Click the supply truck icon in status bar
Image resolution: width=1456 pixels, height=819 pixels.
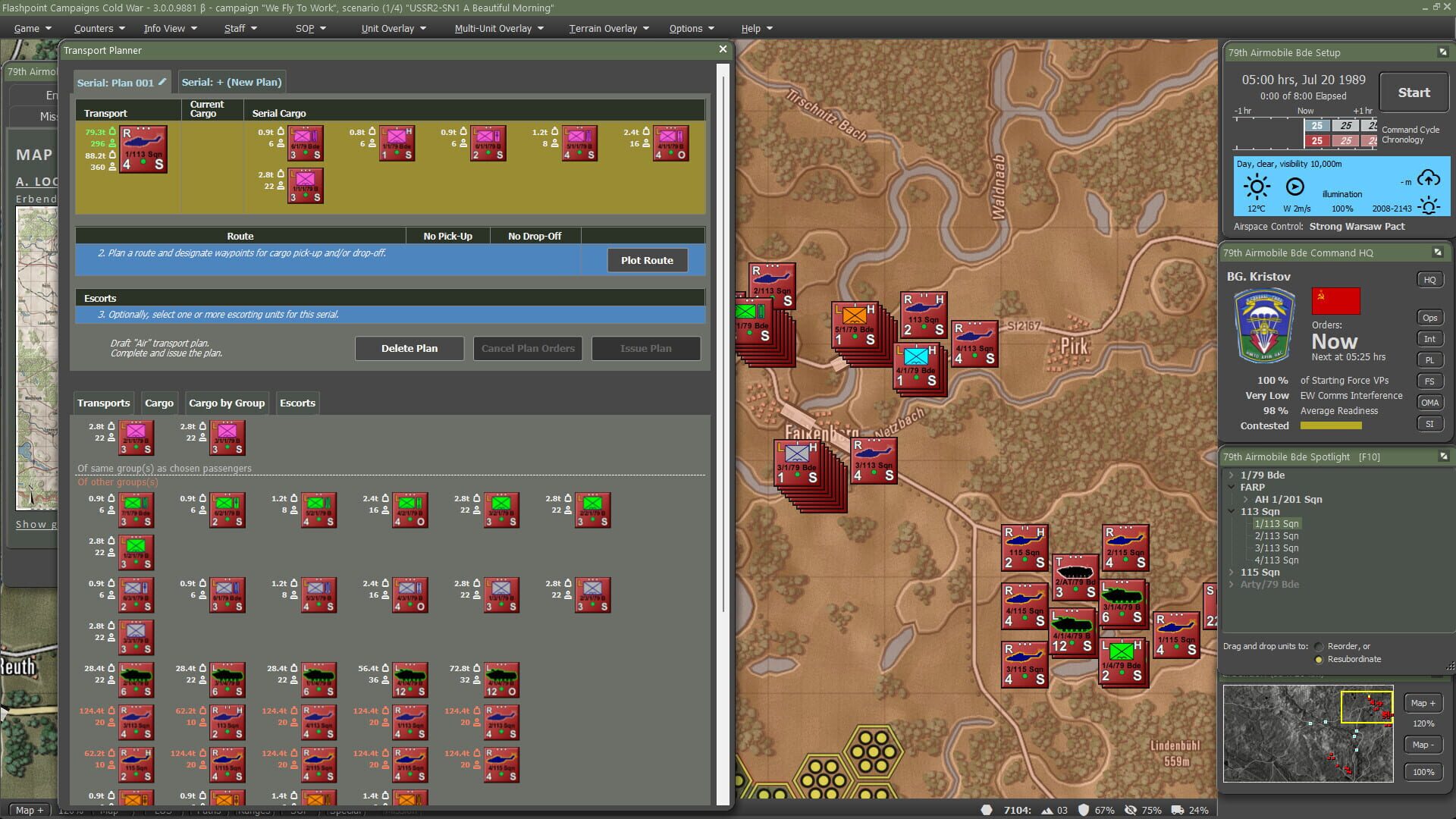pos(1177,810)
